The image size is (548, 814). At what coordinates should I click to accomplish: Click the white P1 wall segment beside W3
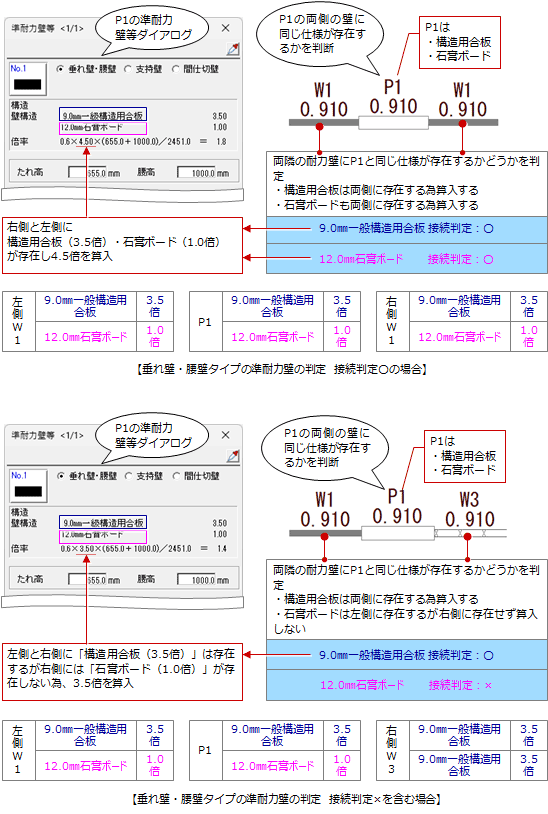click(x=398, y=533)
